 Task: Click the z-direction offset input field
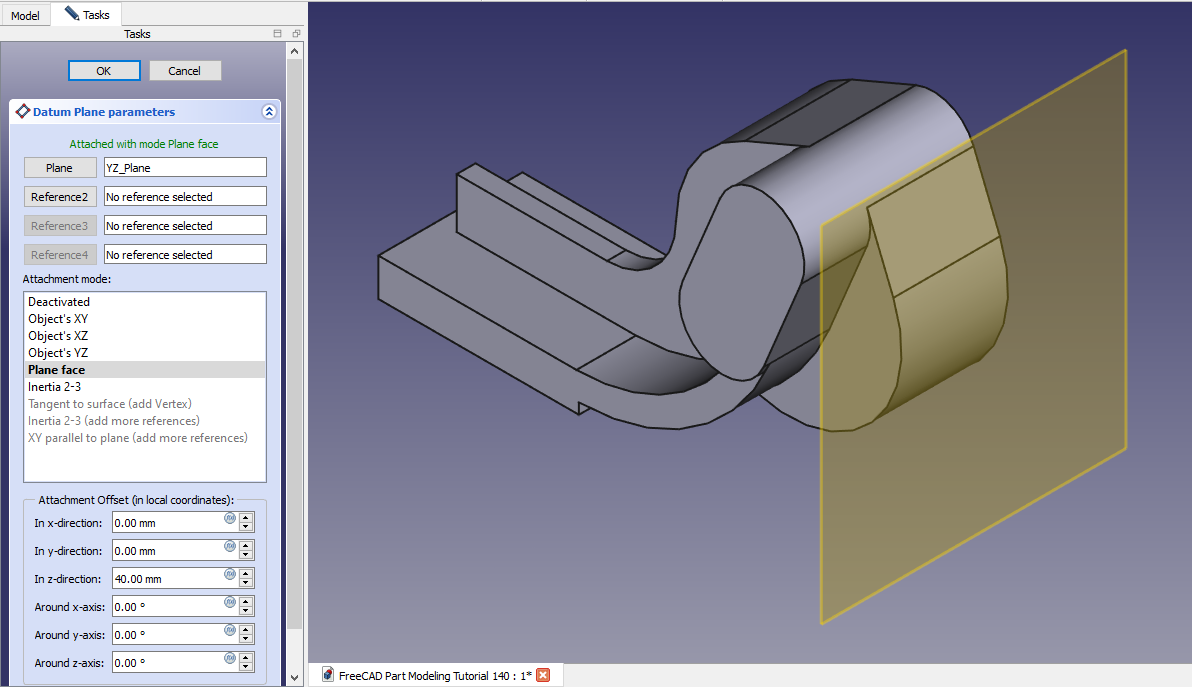(166, 579)
